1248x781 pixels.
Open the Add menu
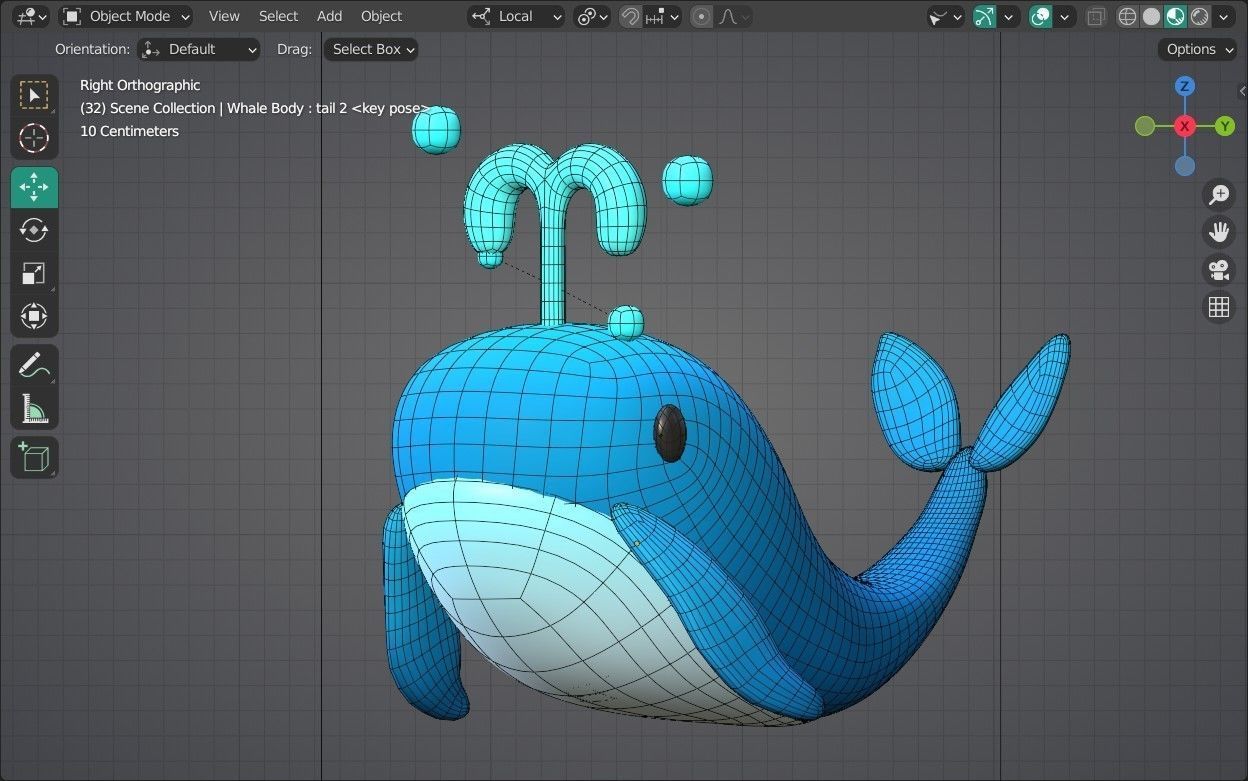(329, 16)
